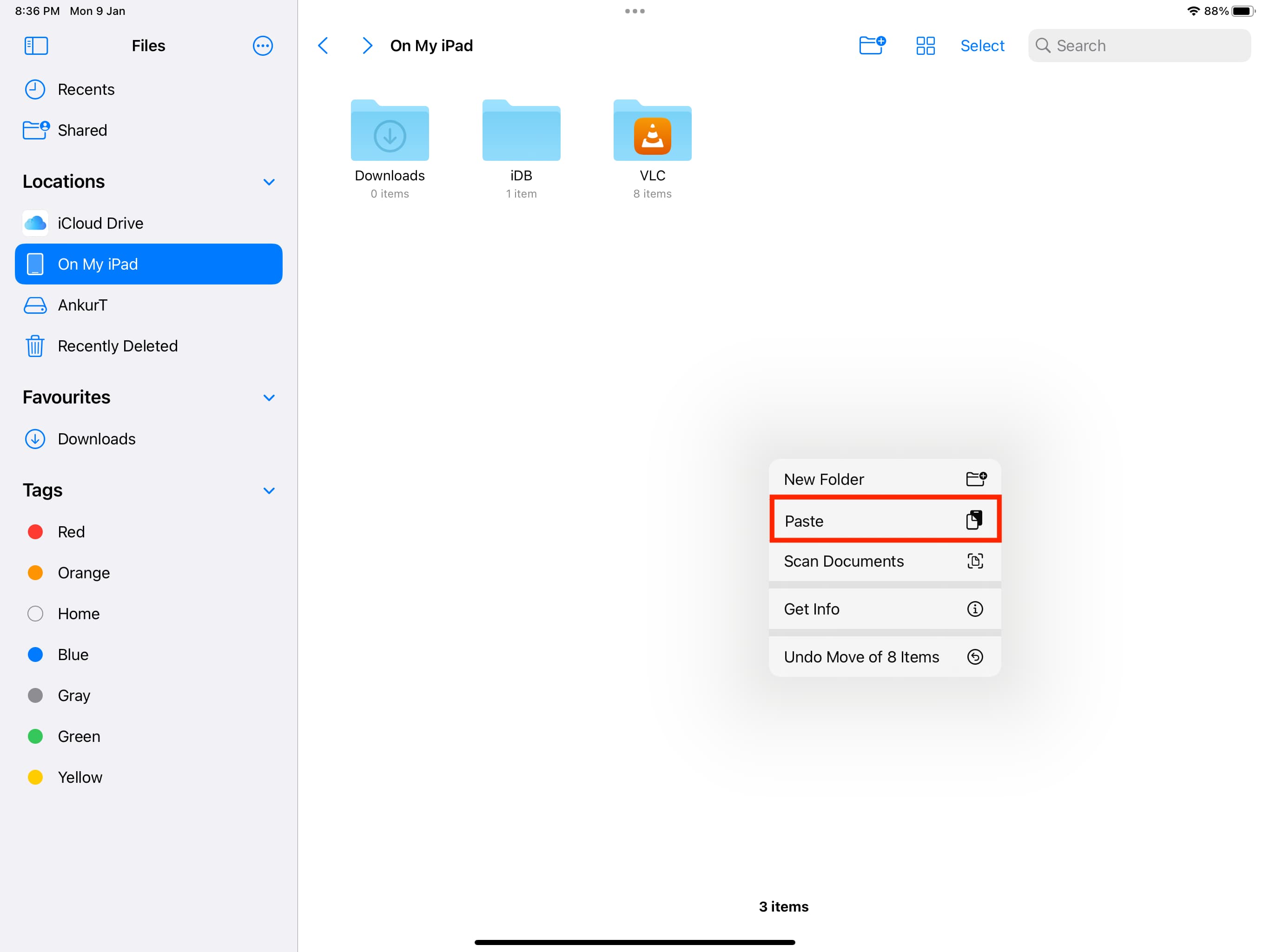Tap the battery status icon
This screenshot has height=952, width=1270.
coord(1244,11)
